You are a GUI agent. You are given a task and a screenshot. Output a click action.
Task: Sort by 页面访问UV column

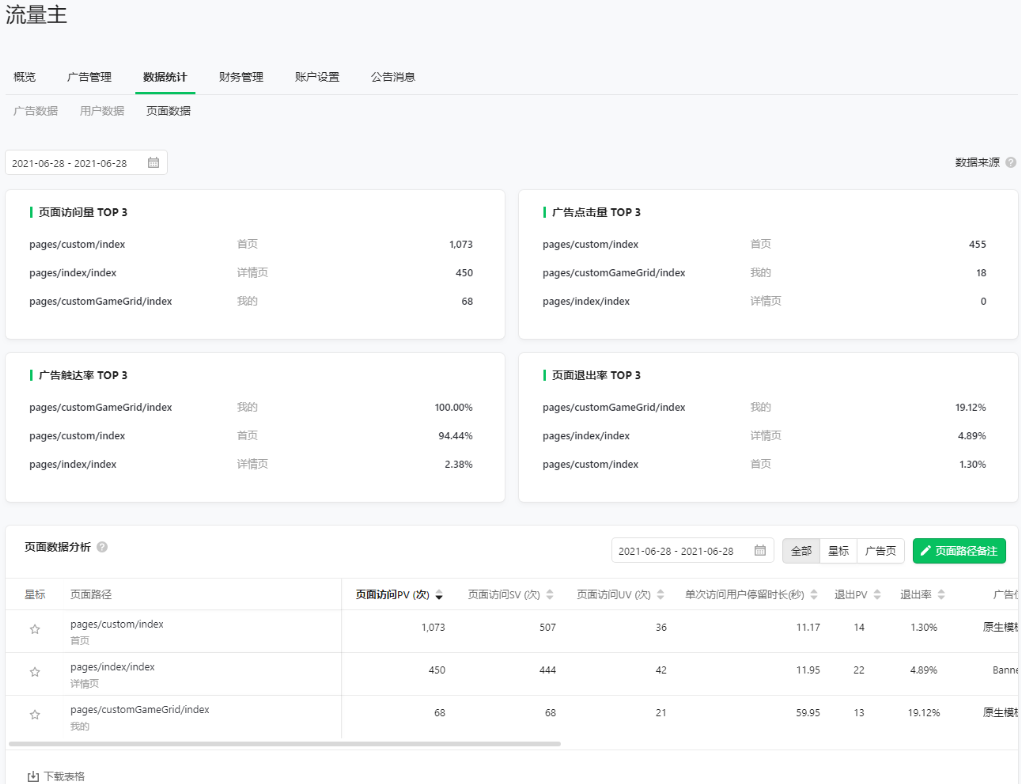click(660, 595)
